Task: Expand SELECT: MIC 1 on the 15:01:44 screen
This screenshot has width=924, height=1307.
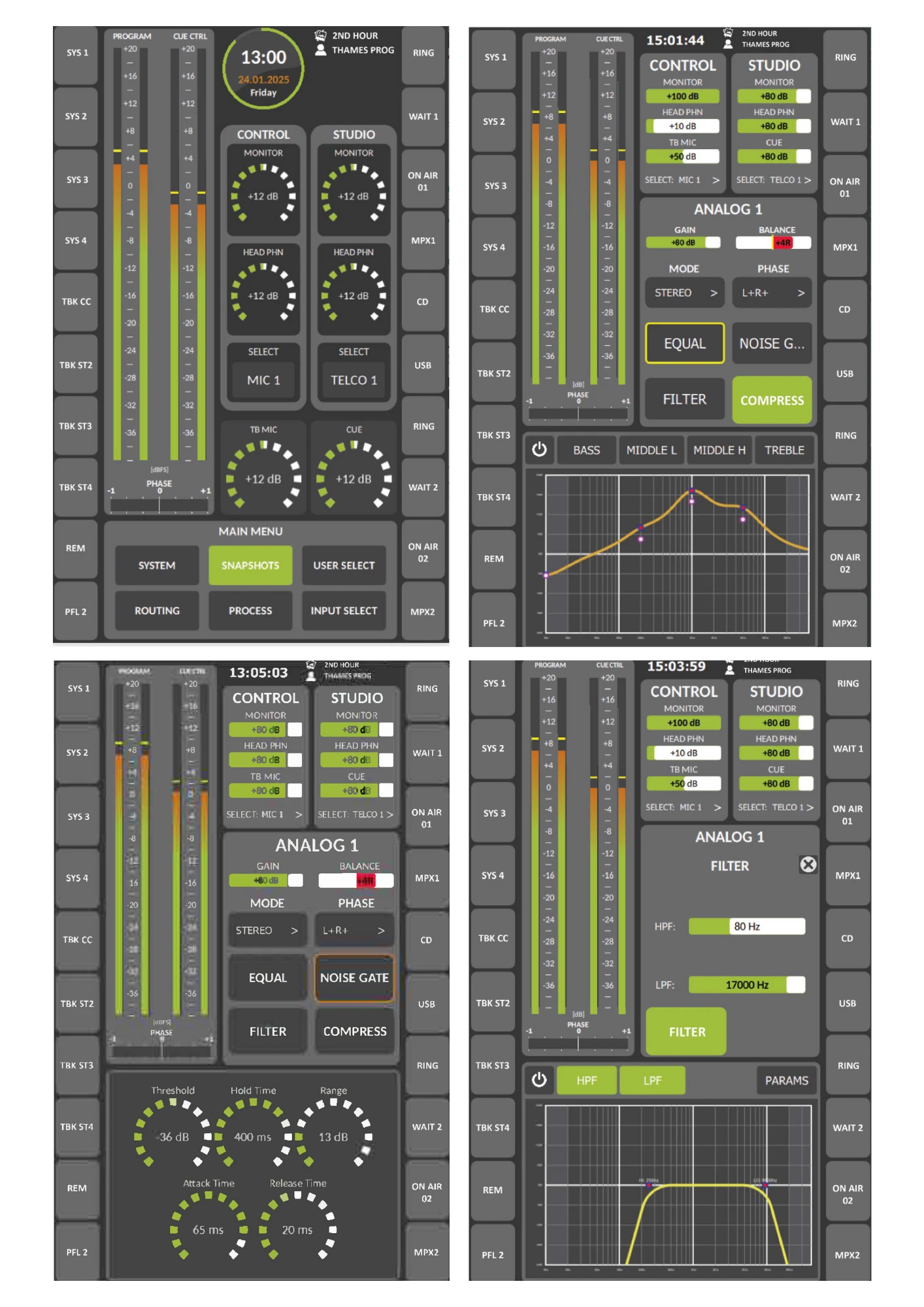Action: [x=682, y=180]
